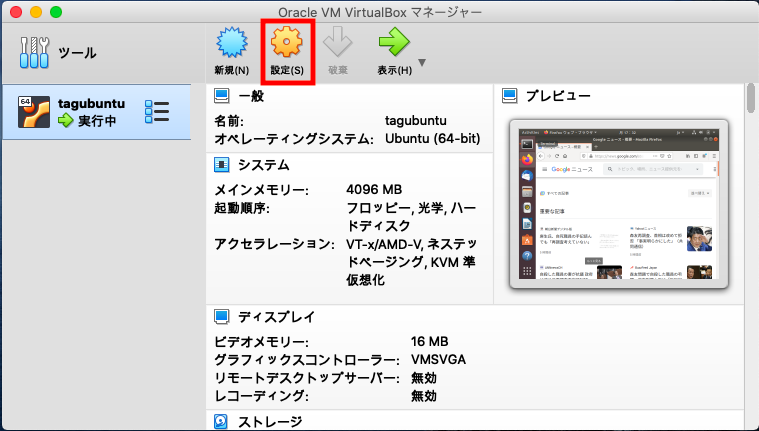Open the Settings (設定) gear icon
This screenshot has width=759, height=431.
tap(287, 43)
